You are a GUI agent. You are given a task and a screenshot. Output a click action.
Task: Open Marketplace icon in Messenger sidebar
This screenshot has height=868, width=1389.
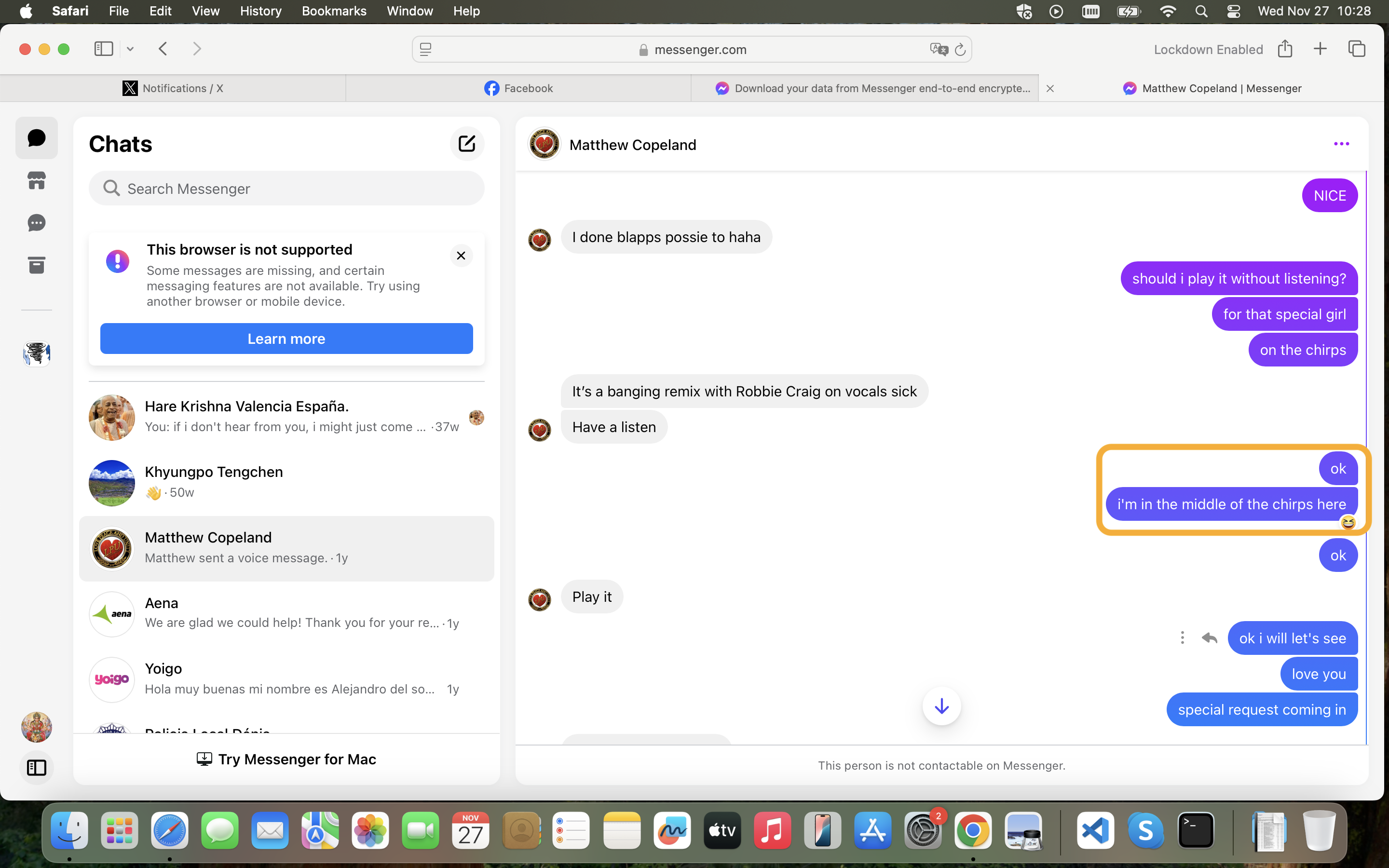pos(37,180)
